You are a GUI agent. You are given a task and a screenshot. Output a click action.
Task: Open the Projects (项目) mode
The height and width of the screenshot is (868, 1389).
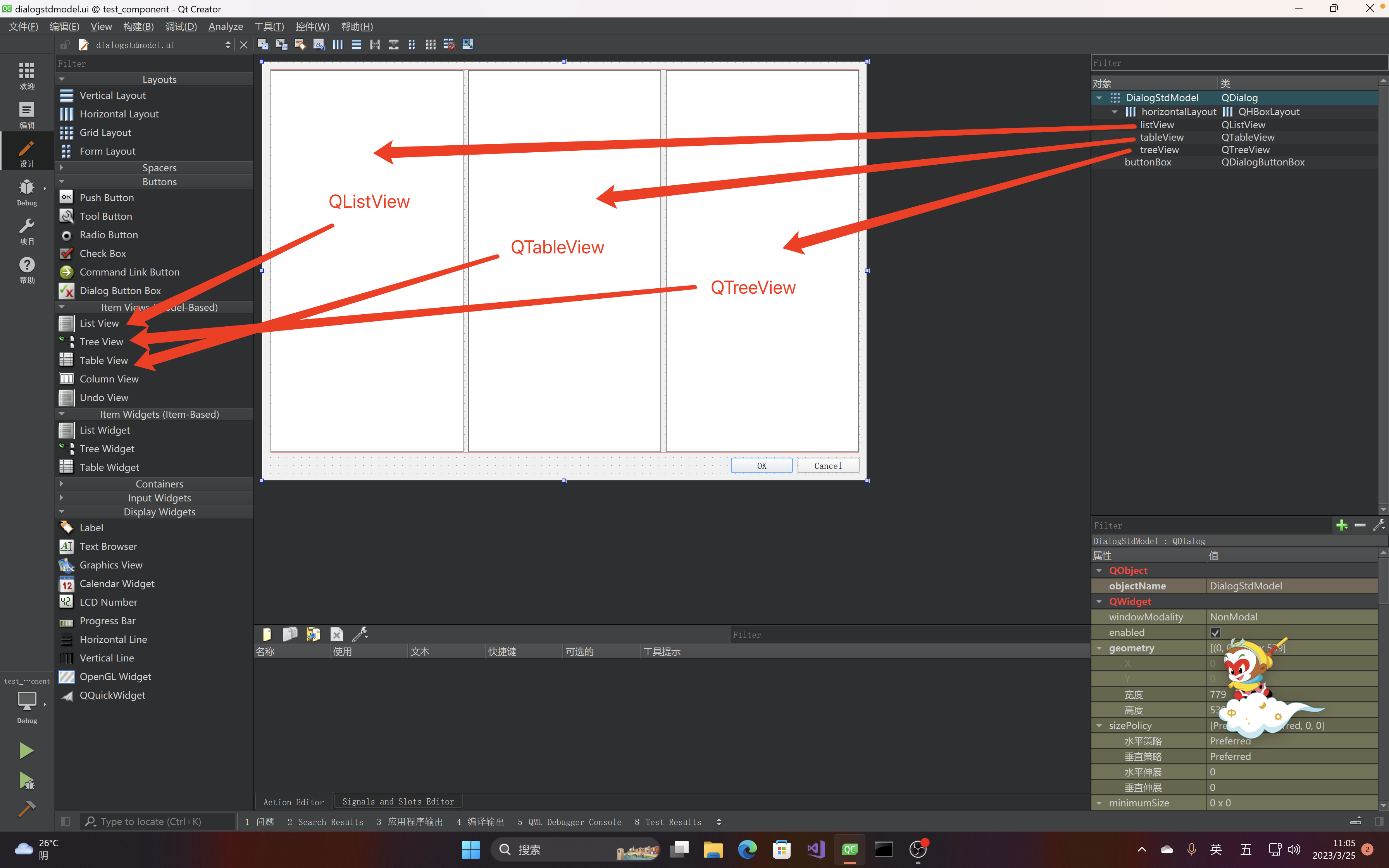pos(27,231)
